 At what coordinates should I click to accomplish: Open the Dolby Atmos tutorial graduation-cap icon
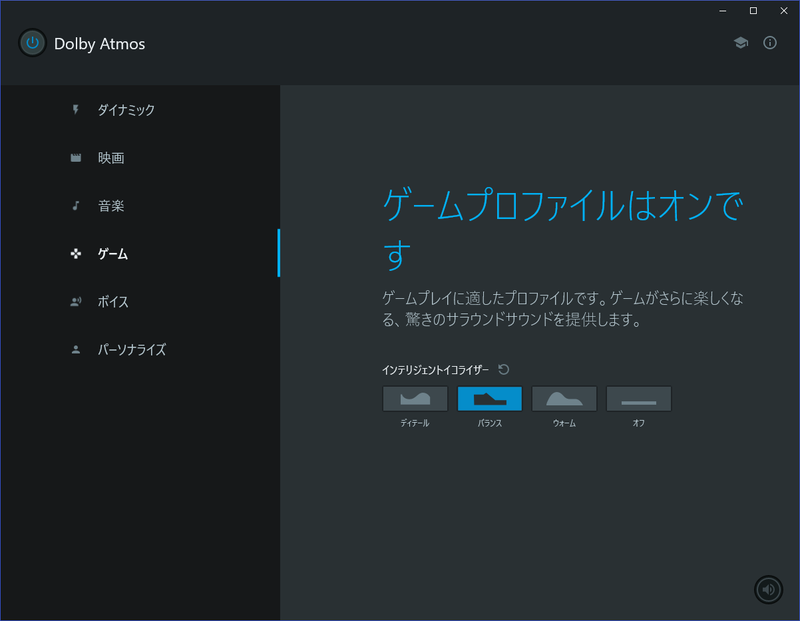[740, 42]
